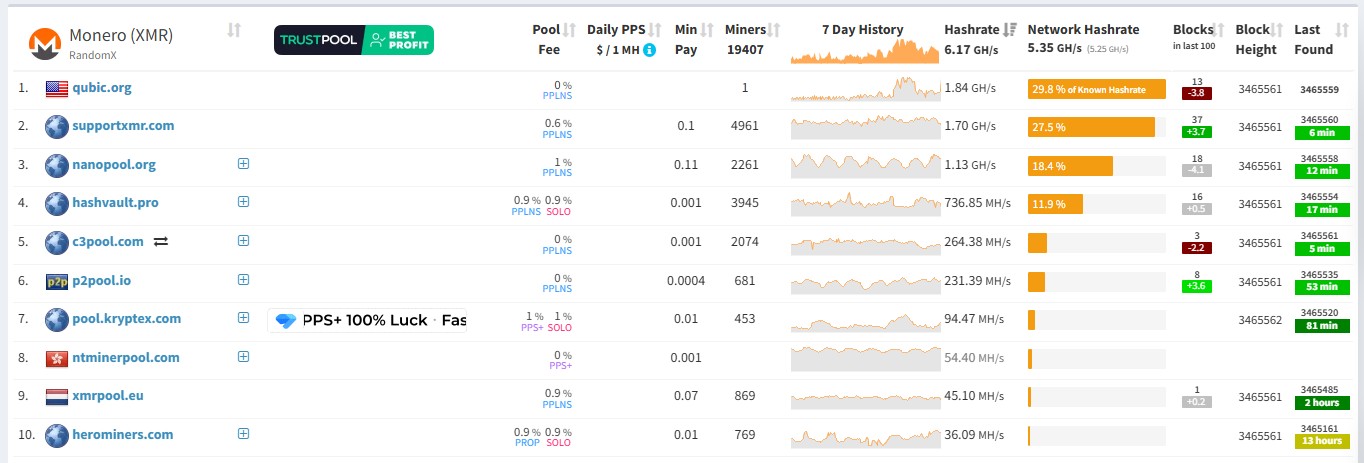Expand details for p2pool.io
The height and width of the screenshot is (463, 1364).
243,279
